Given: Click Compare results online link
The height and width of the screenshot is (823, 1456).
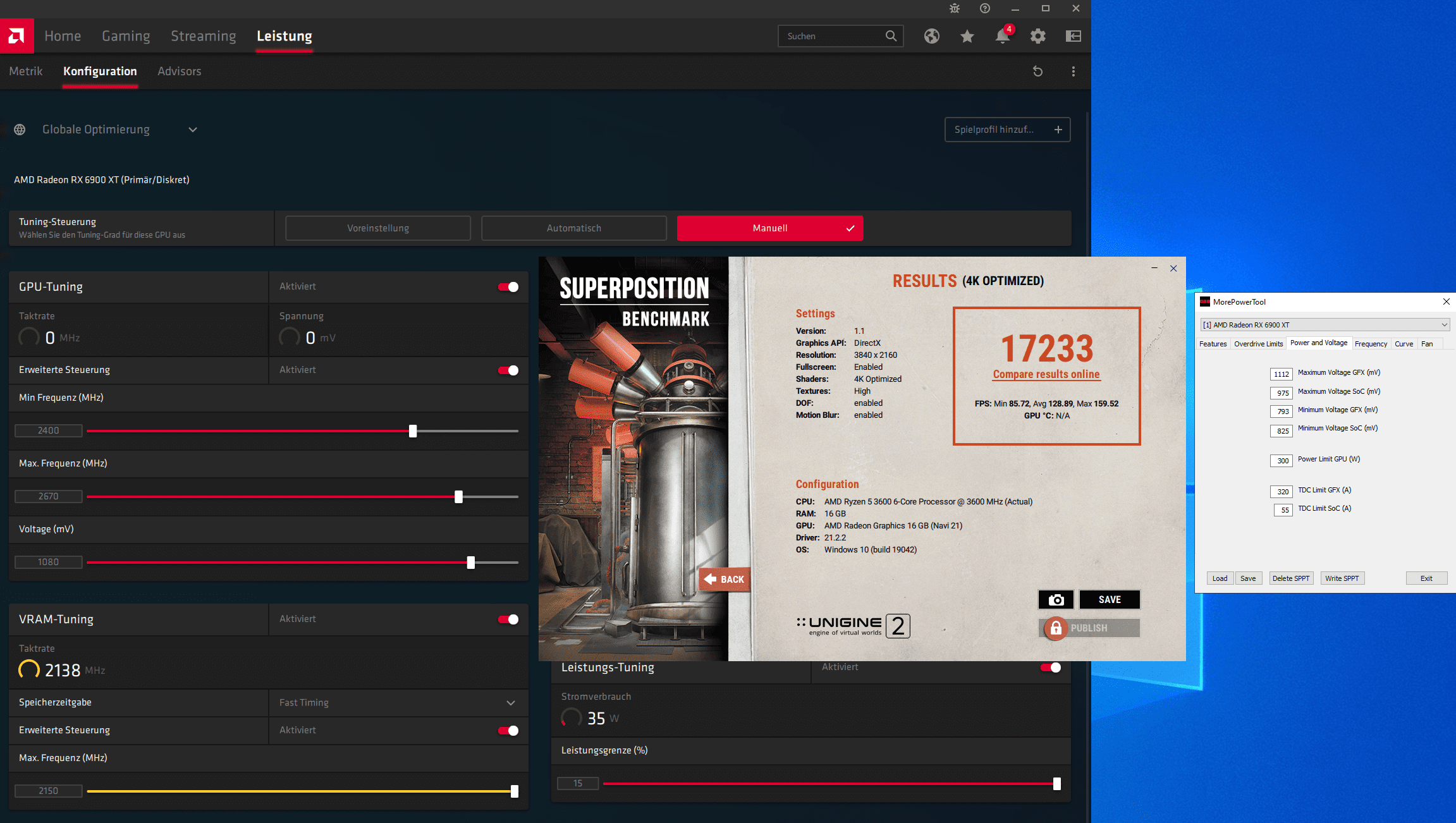Looking at the screenshot, I should [x=1046, y=374].
